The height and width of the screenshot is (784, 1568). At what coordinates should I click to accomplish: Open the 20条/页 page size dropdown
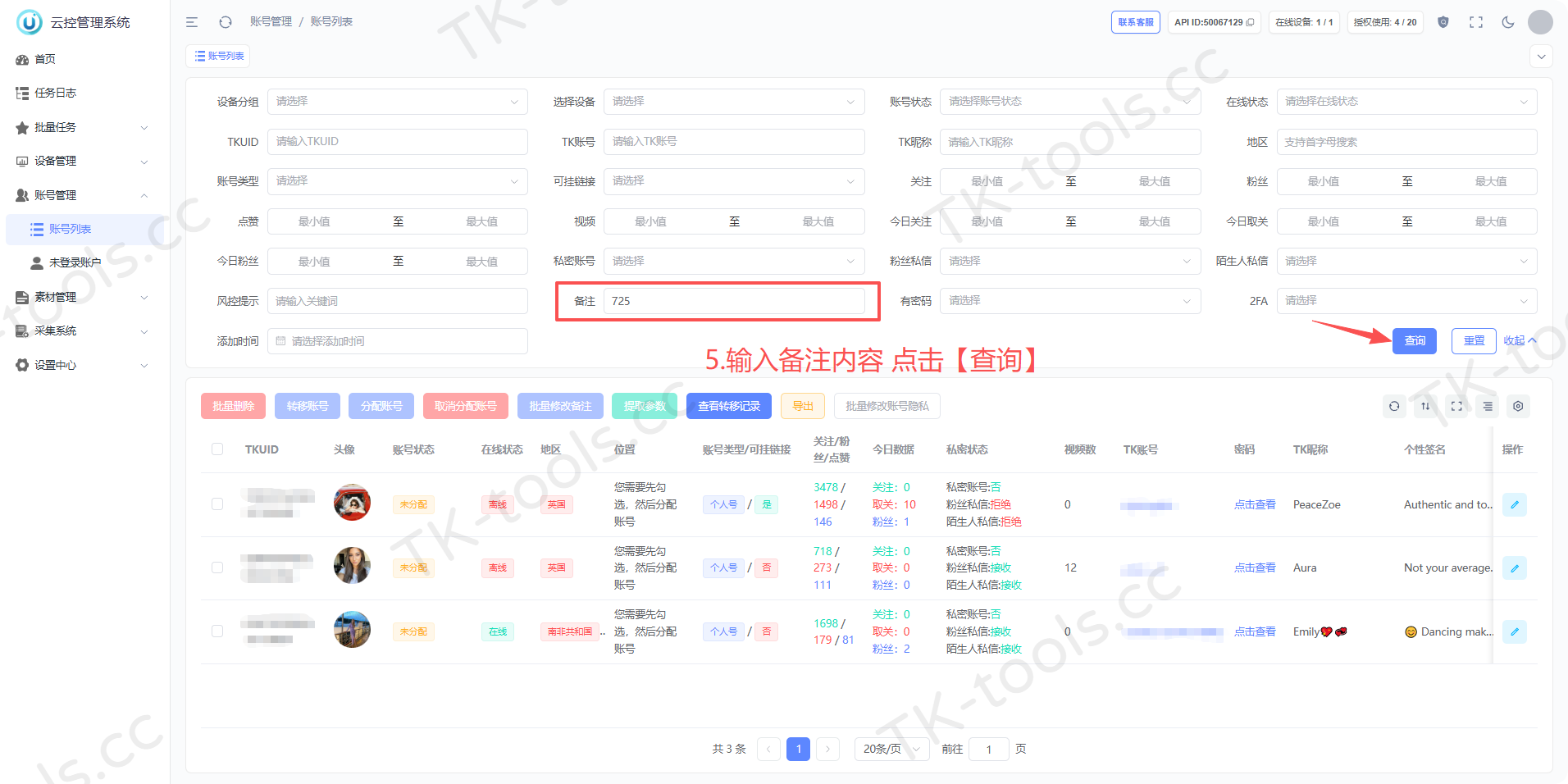click(892, 749)
